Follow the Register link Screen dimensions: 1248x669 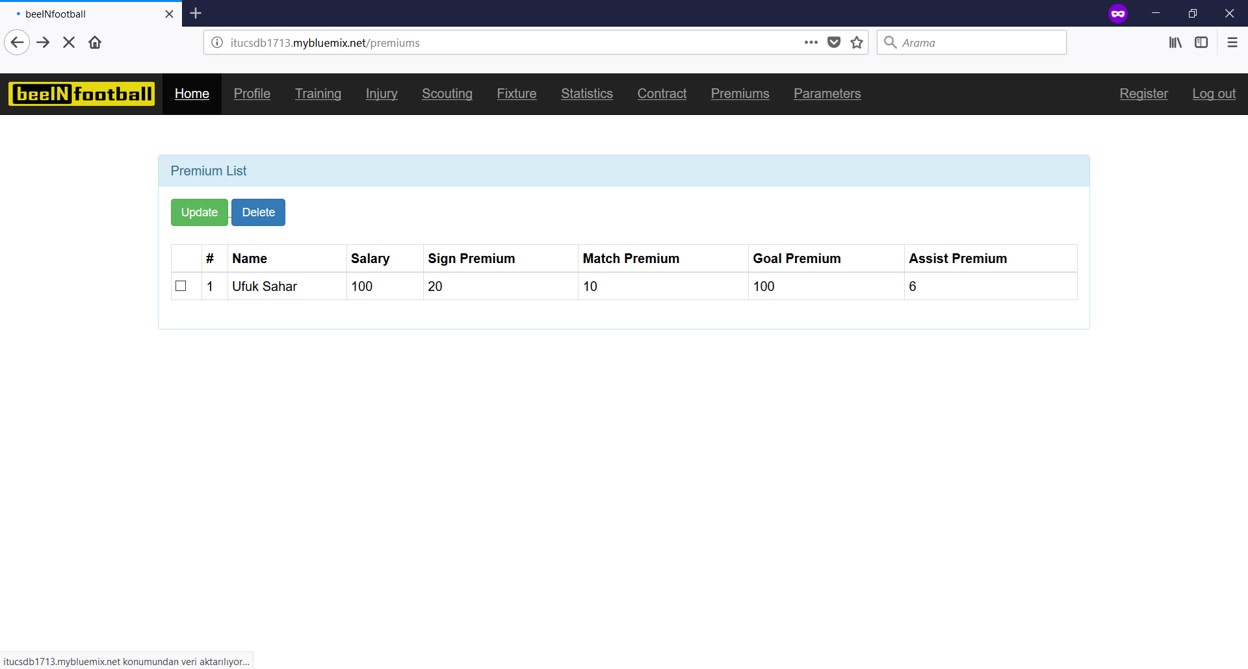click(1144, 94)
